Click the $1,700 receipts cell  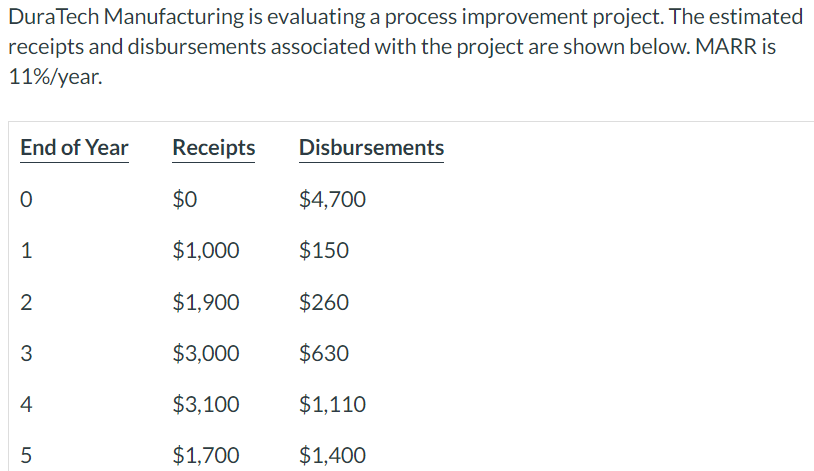point(206,455)
